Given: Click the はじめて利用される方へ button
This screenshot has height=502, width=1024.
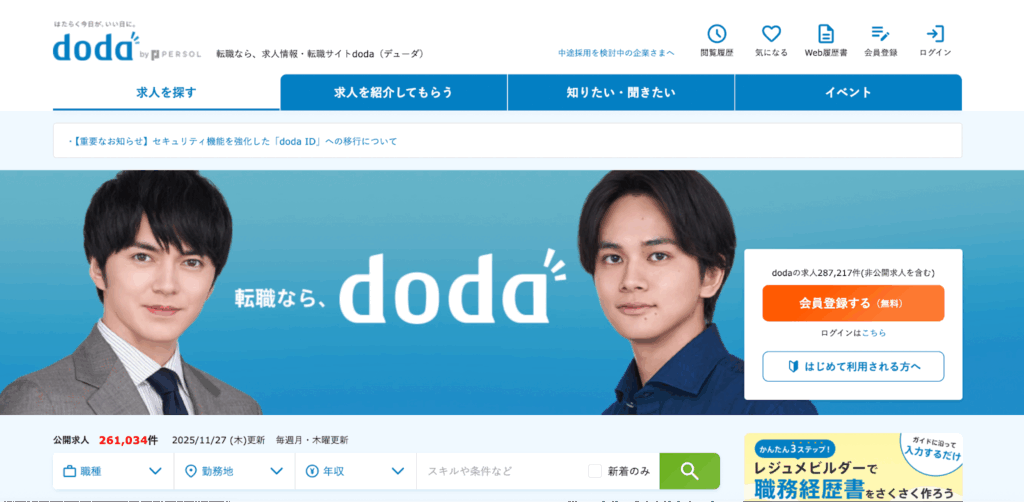Looking at the screenshot, I should coord(853,366).
